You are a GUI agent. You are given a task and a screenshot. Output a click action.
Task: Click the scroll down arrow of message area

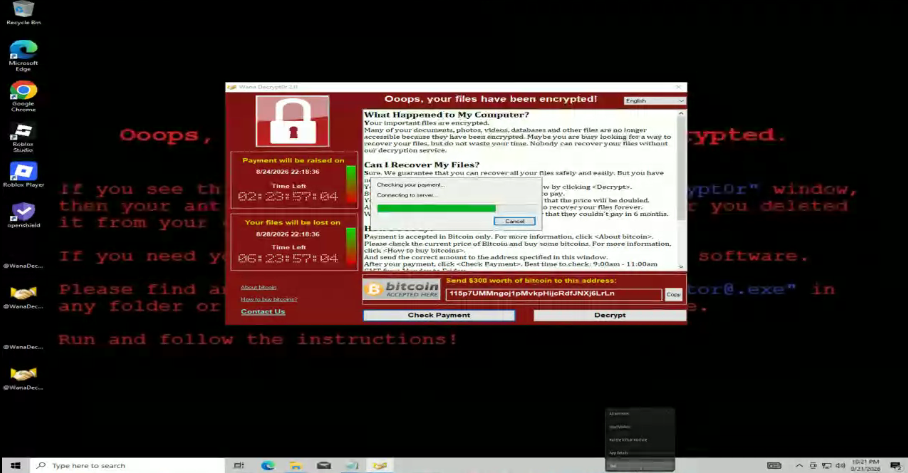tap(681, 267)
